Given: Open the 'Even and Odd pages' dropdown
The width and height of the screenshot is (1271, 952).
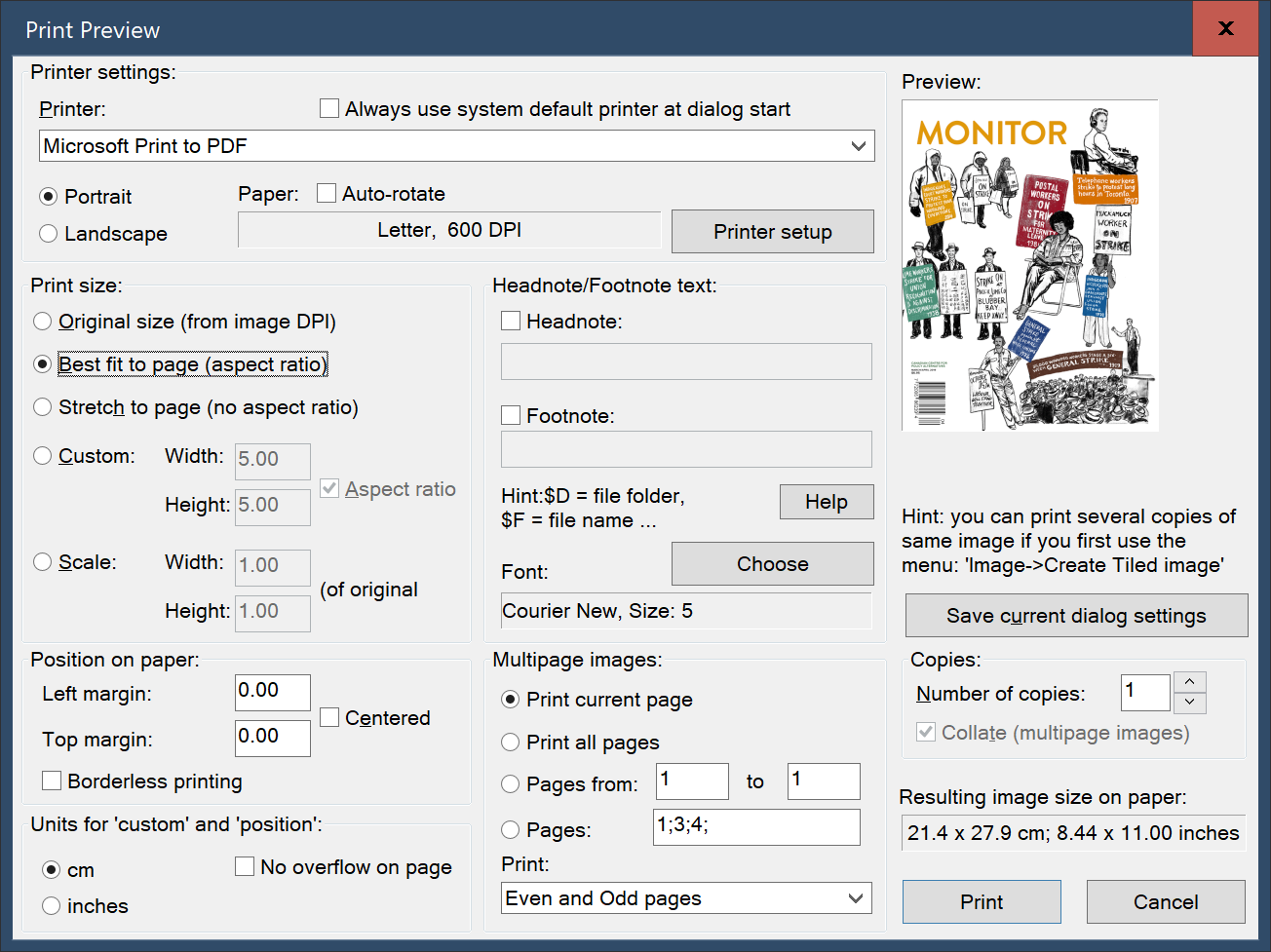Looking at the screenshot, I should tap(685, 897).
